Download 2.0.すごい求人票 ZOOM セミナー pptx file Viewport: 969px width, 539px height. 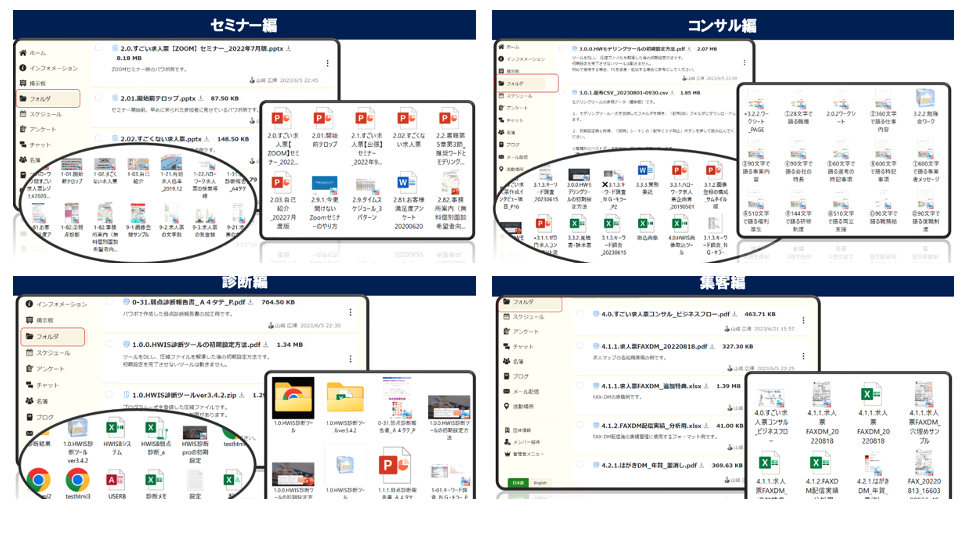pos(289,48)
